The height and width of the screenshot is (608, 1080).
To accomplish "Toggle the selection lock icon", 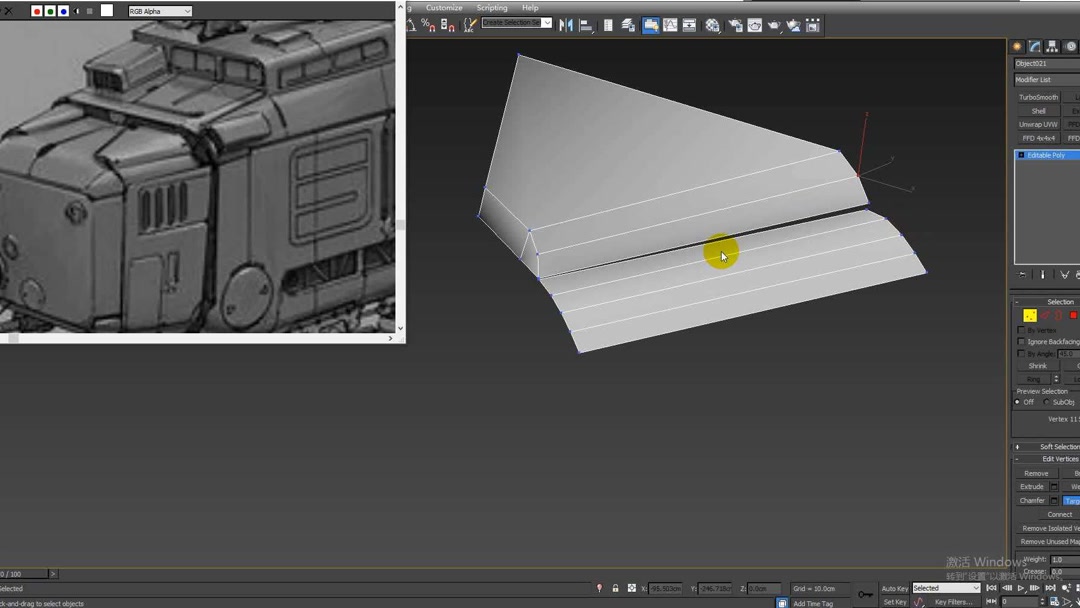I will click(615, 588).
